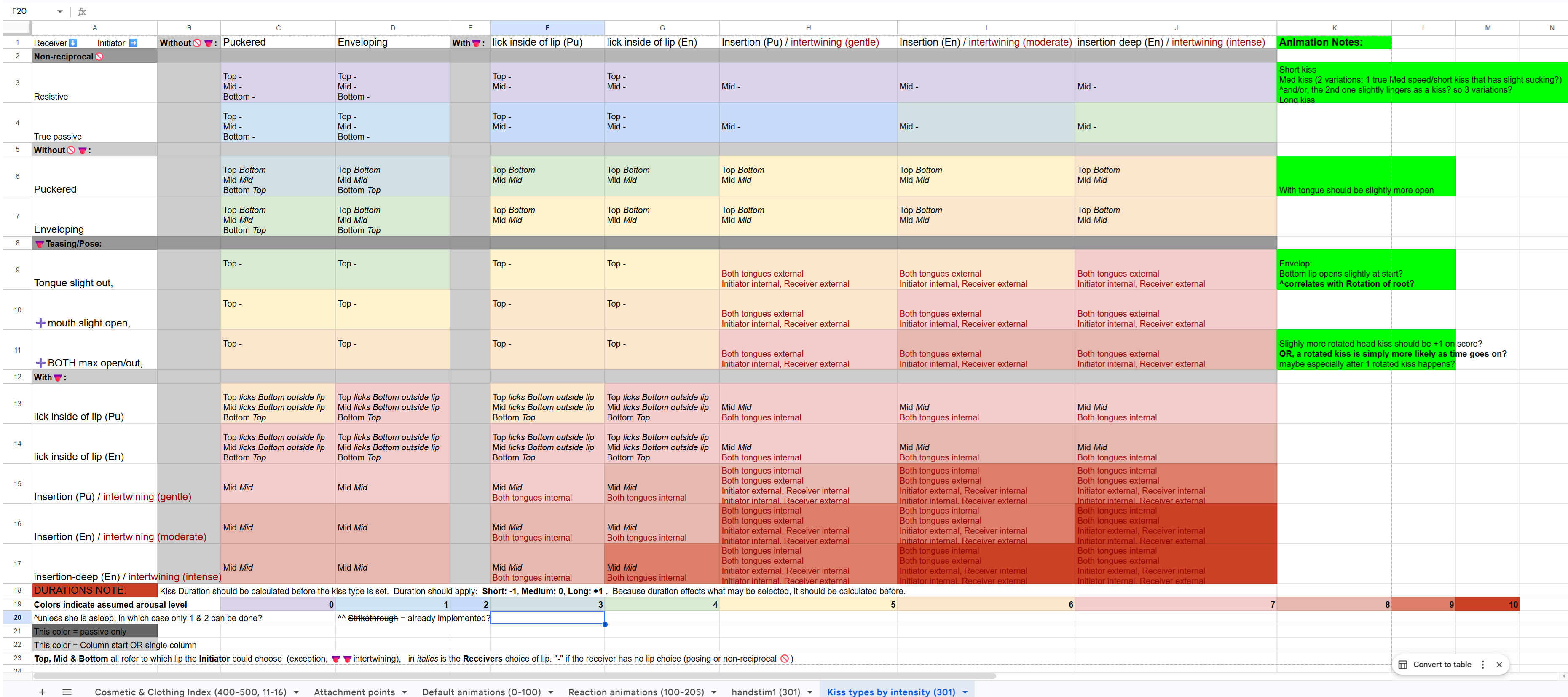This screenshot has width=1568, height=697.
Task: Click the add new sheet plus icon
Action: tap(42, 692)
